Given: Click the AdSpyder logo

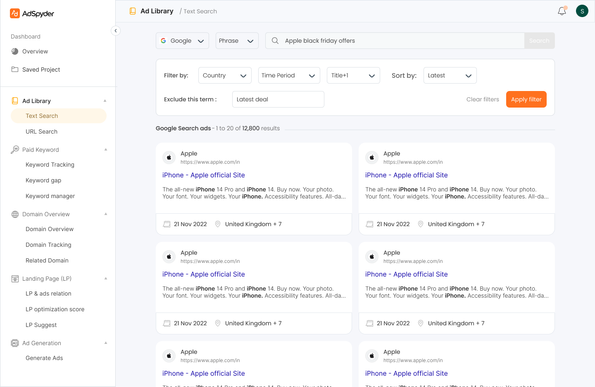Looking at the screenshot, I should coord(32,14).
